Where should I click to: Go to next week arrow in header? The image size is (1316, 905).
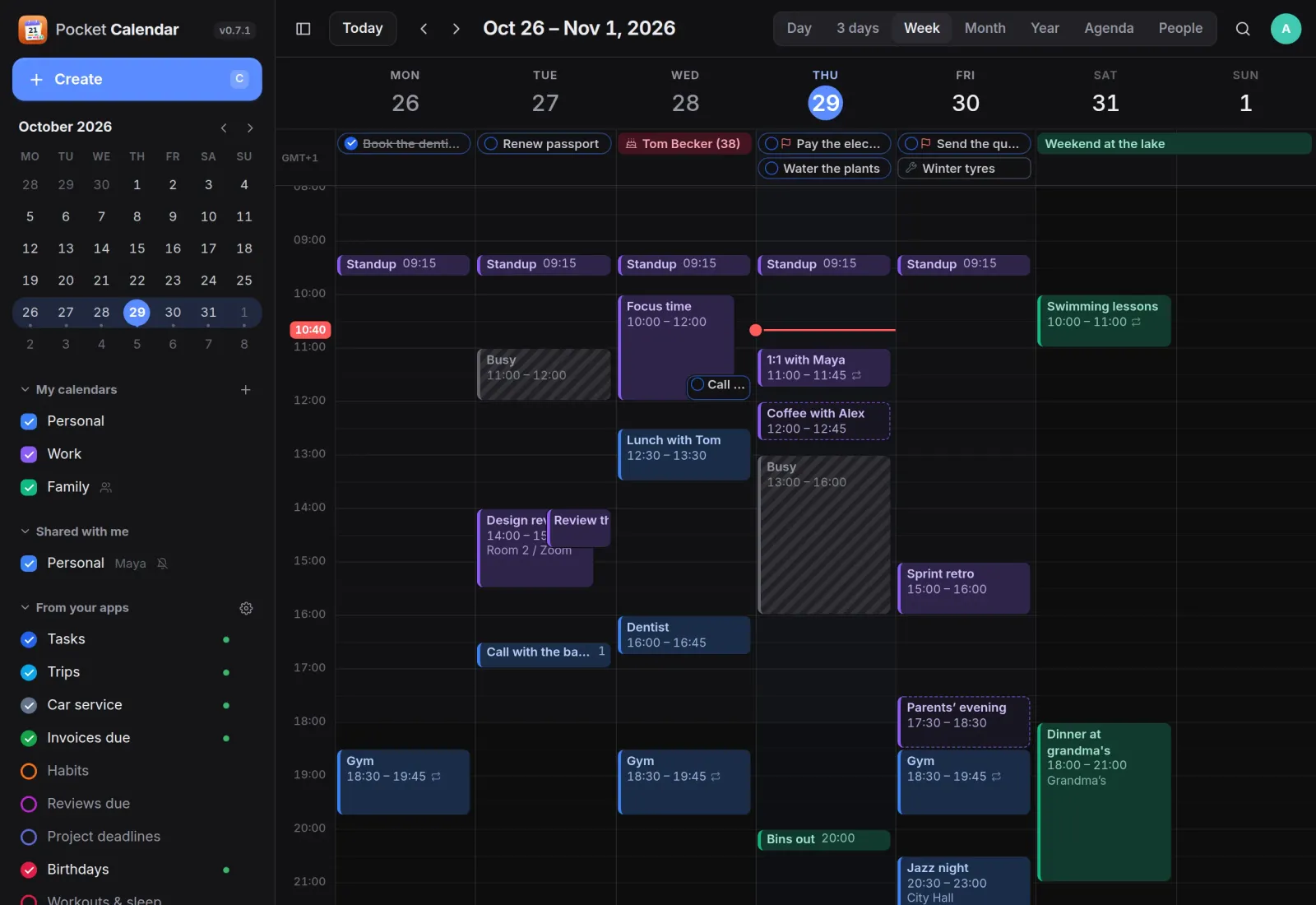(456, 29)
